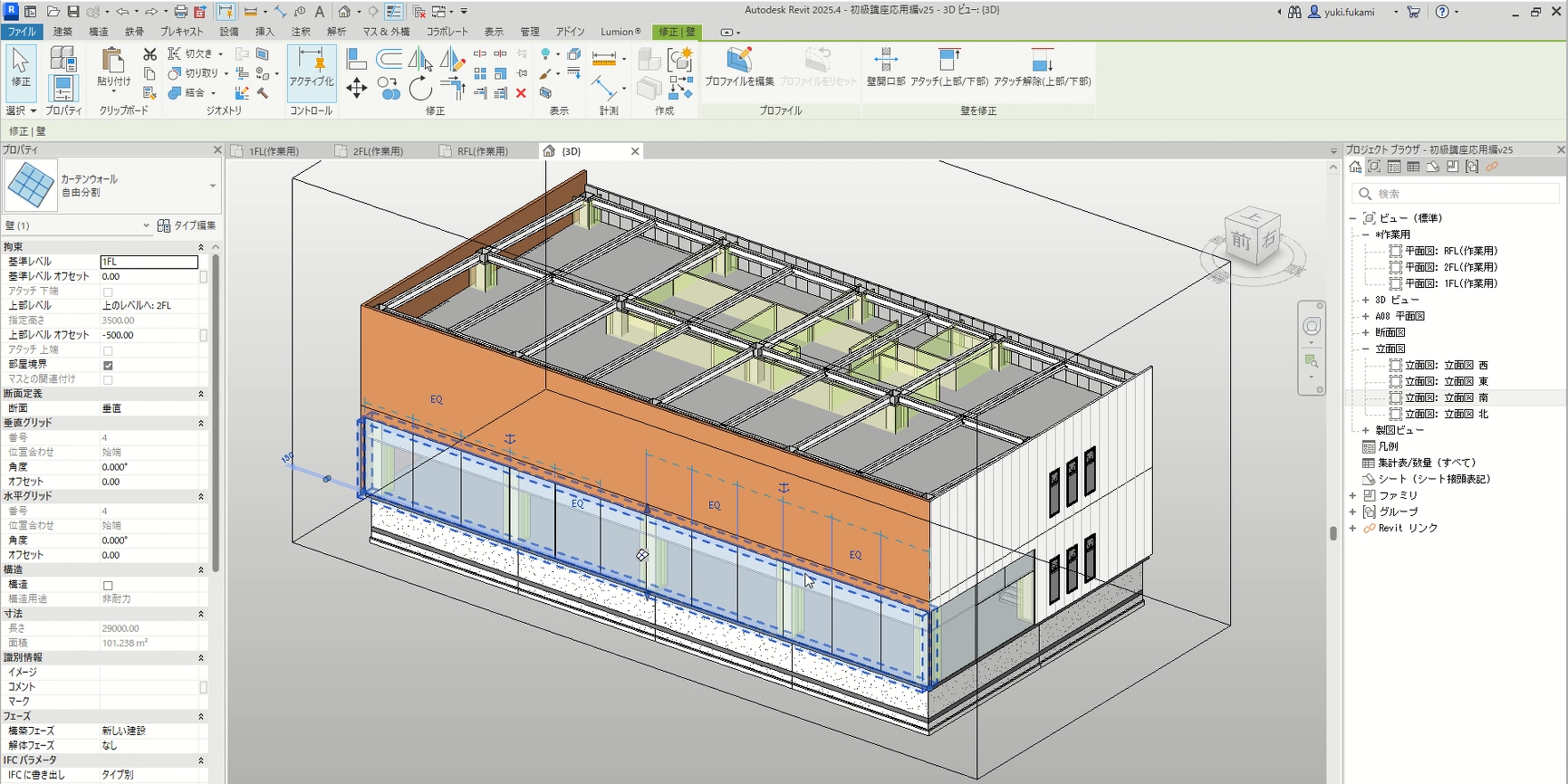Viewport: 1568px width, 784px height.
Task: Click the link icon in Project Browser toolbar
Action: (x=1491, y=167)
